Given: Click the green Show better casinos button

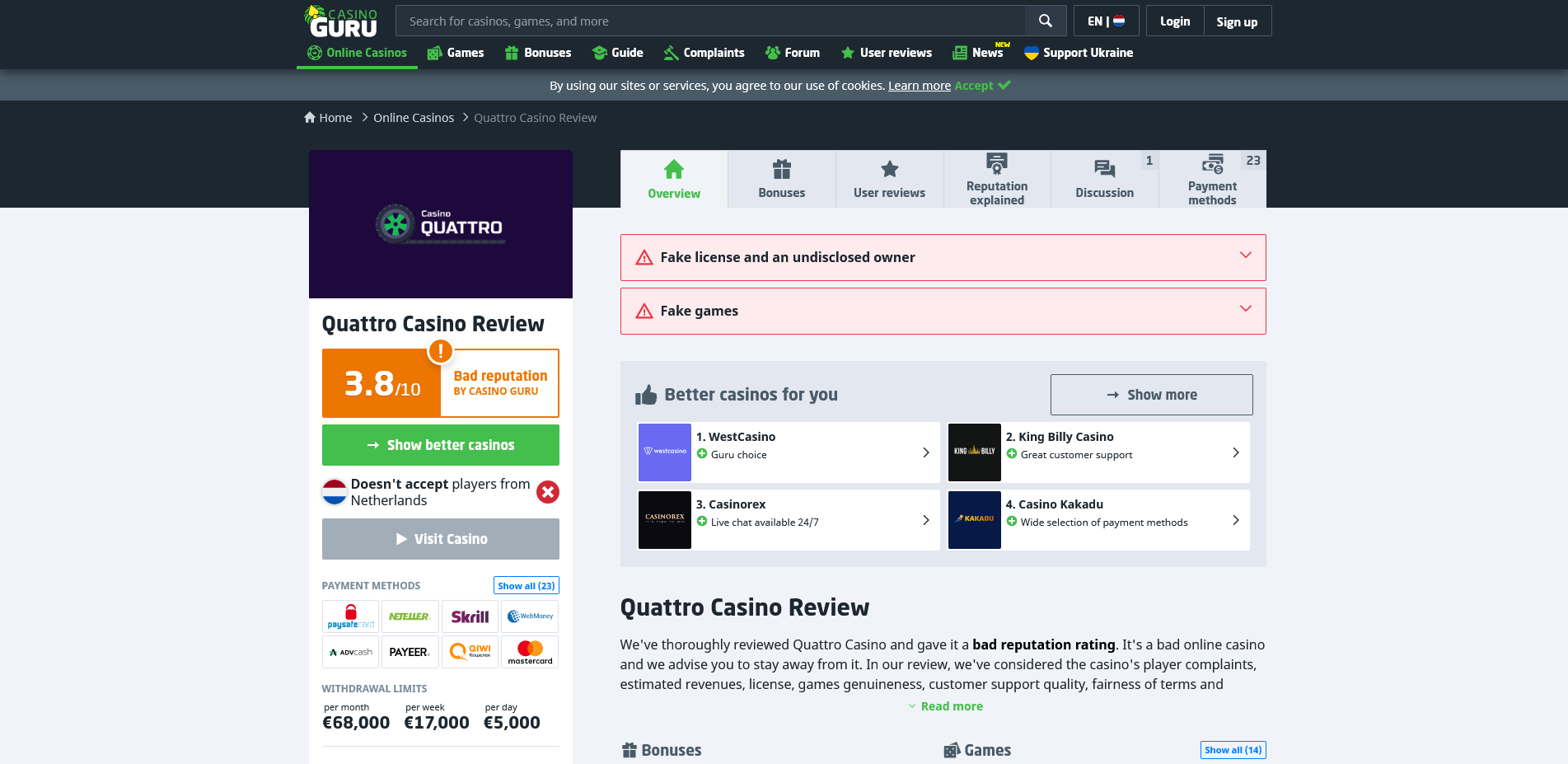Looking at the screenshot, I should 441,445.
